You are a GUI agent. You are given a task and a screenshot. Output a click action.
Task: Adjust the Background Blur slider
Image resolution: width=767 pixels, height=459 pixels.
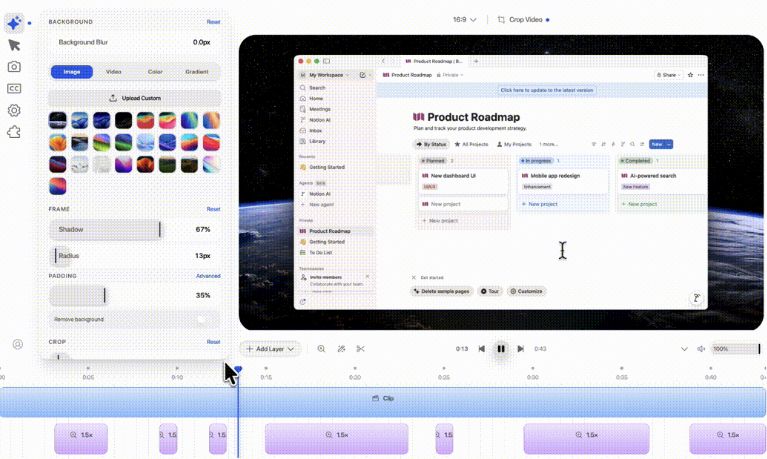point(135,43)
